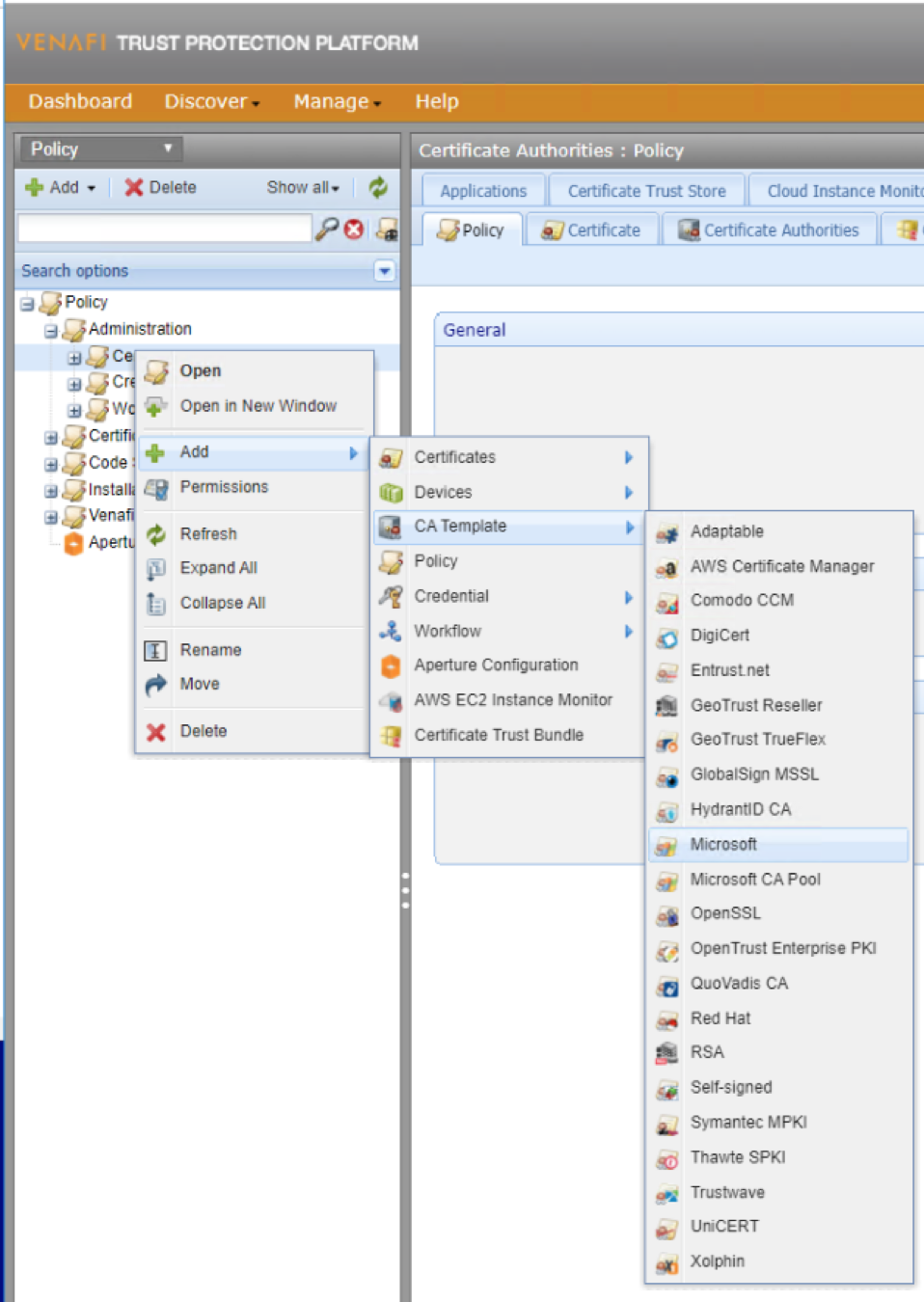This screenshot has width=924, height=1302.
Task: Click the Thawte SPKI icon
Action: pyautogui.click(x=666, y=1158)
